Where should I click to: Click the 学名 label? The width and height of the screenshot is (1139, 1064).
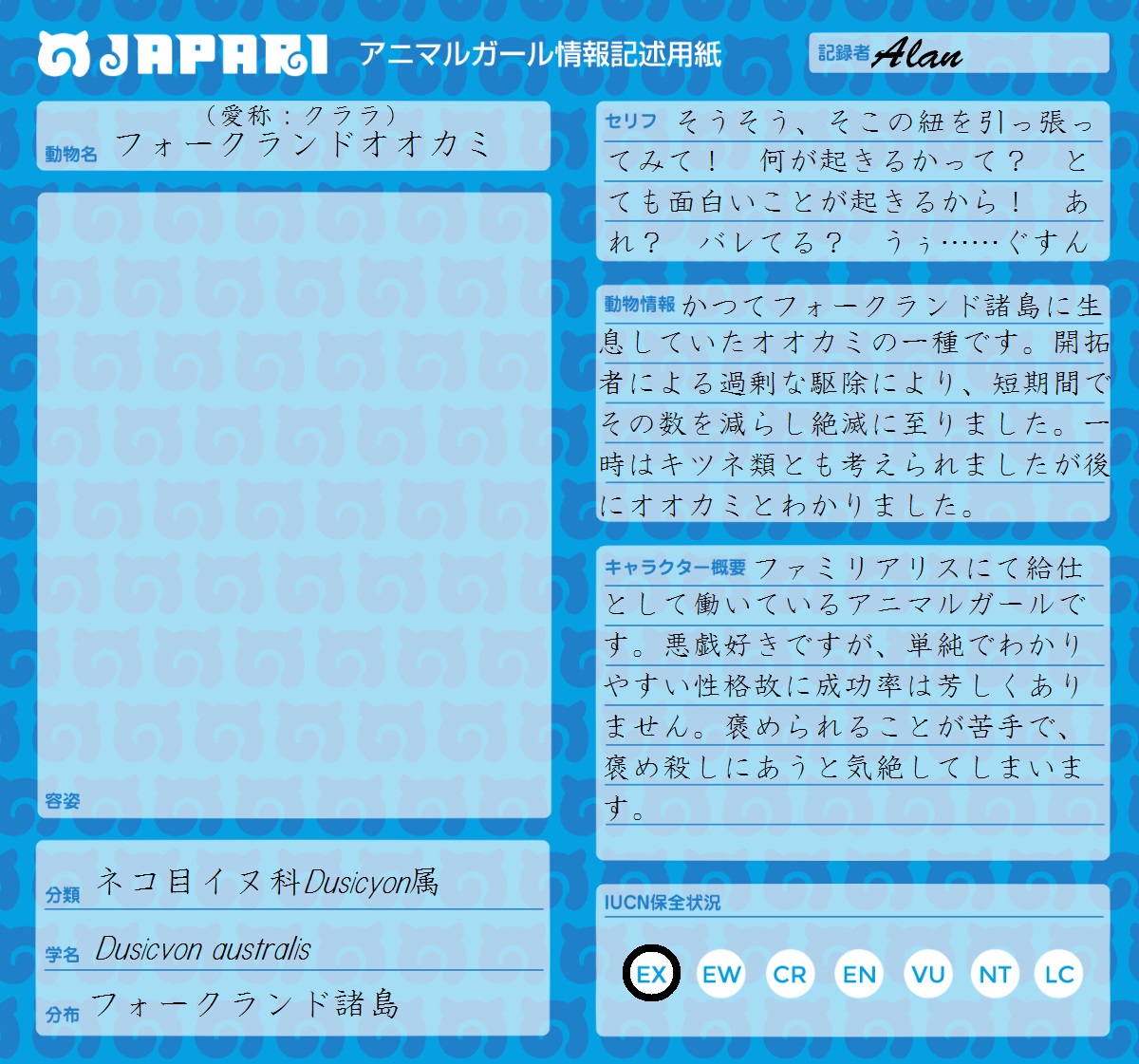[x=63, y=954]
